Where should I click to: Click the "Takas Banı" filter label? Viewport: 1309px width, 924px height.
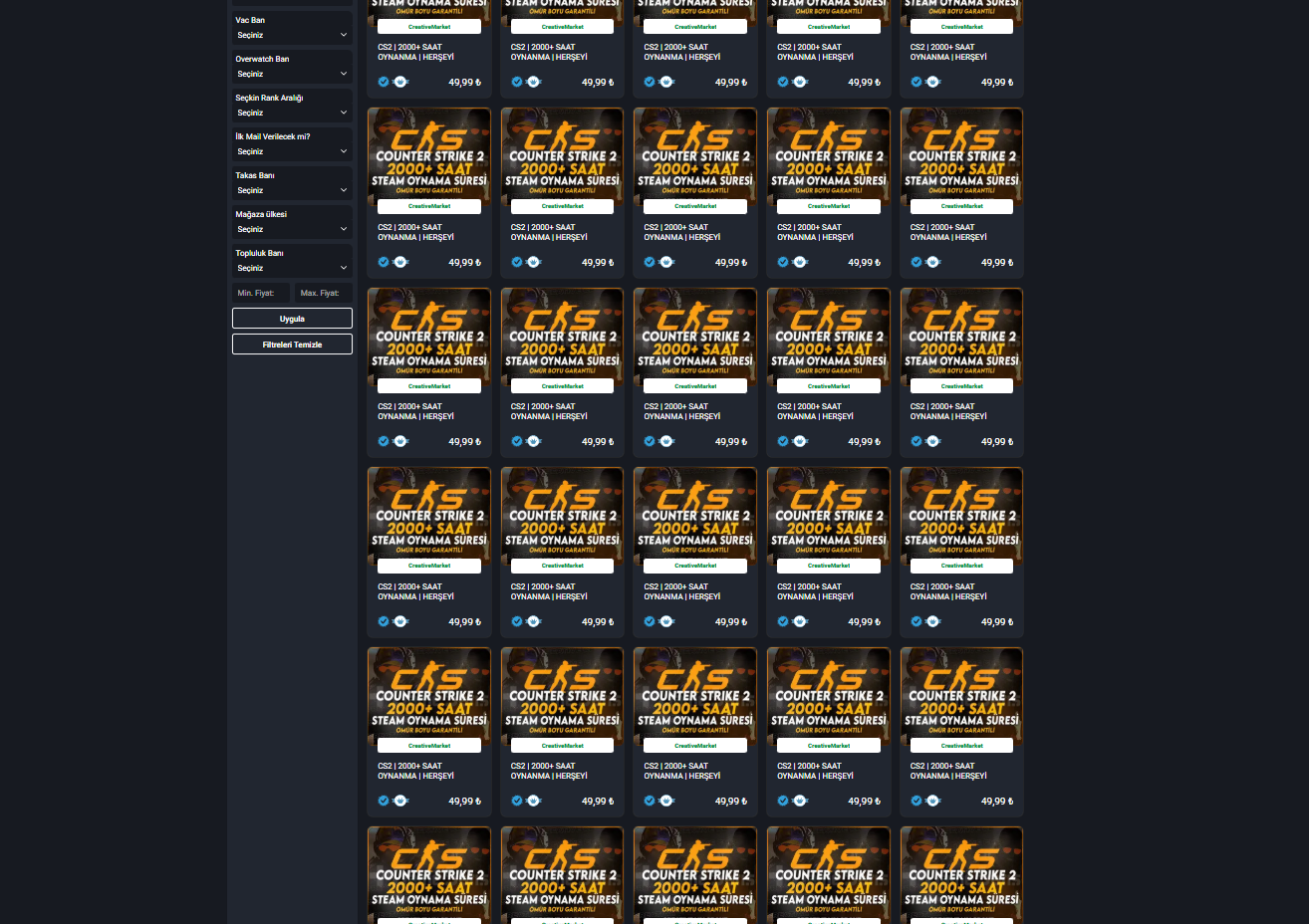(x=255, y=175)
